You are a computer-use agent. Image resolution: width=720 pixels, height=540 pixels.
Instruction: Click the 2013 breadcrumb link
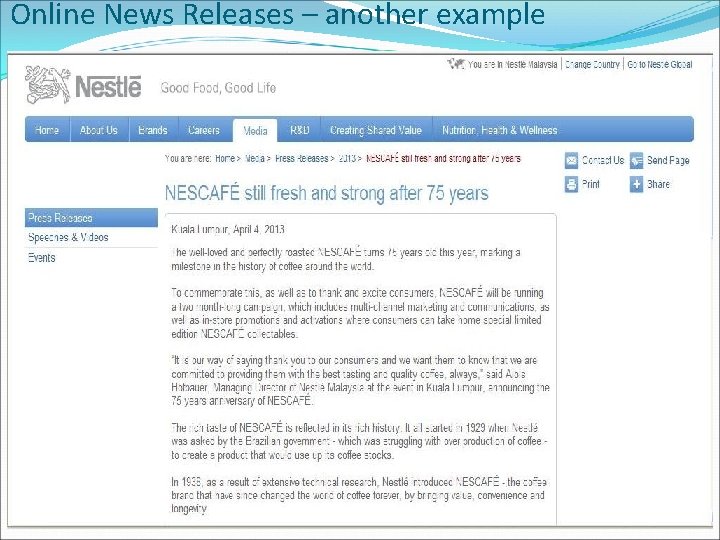pyautogui.click(x=347, y=158)
